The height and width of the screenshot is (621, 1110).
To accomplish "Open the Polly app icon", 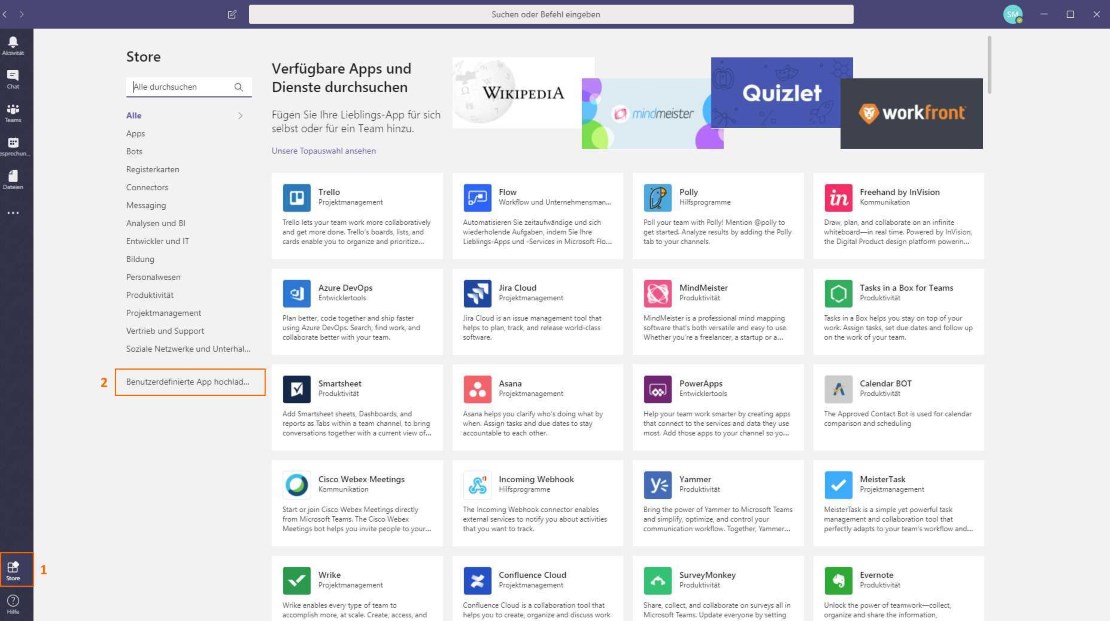I will click(658, 198).
